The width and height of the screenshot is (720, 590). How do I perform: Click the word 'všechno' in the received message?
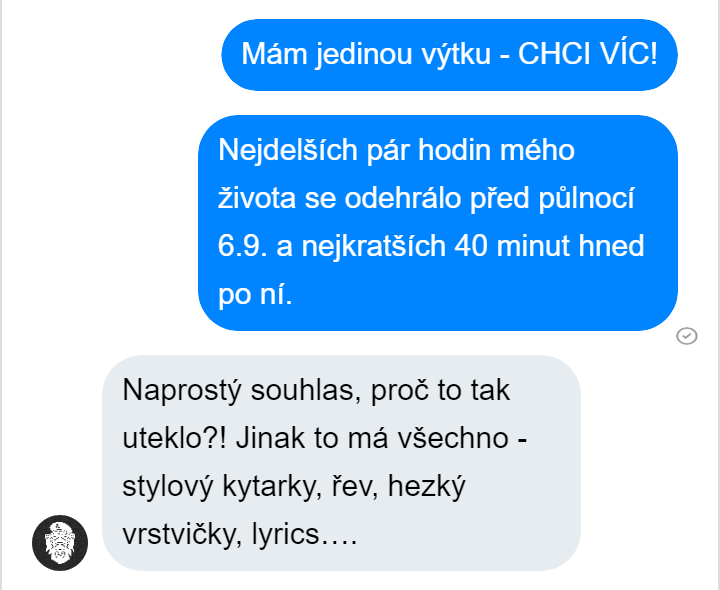[x=452, y=438]
